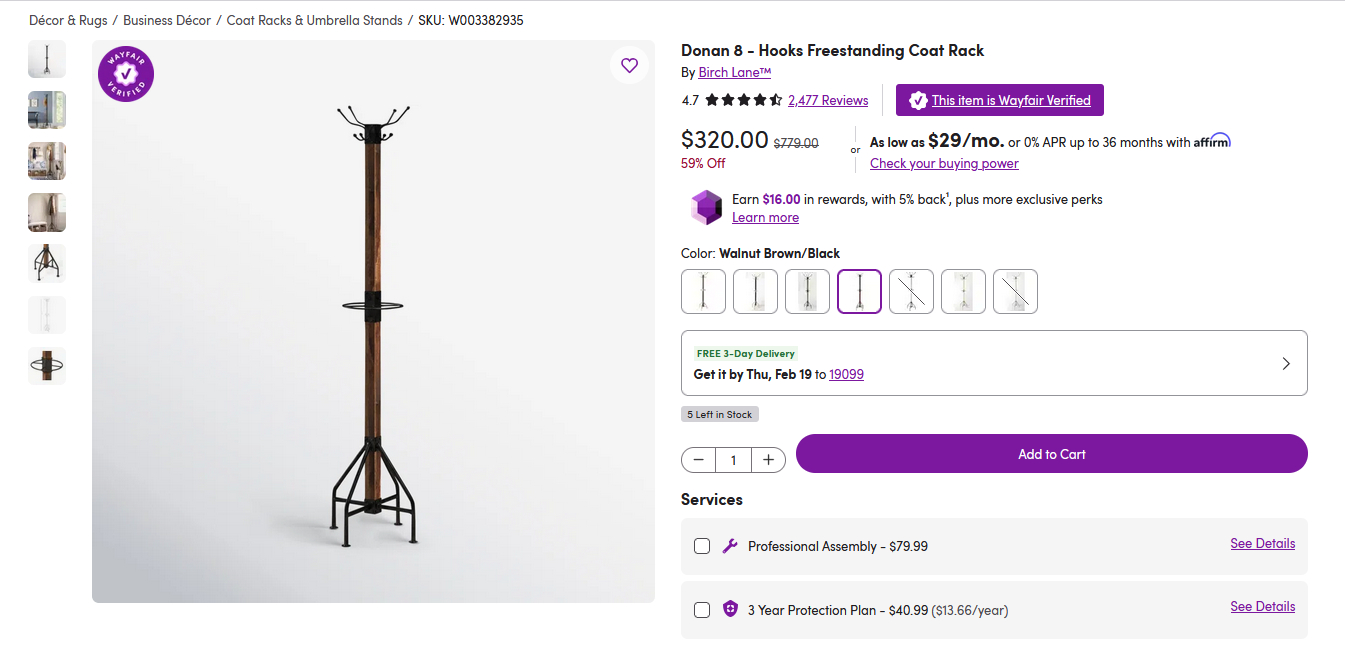The image size is (1345, 653).
Task: Click the Protection Plan shield icon
Action: tap(730, 609)
